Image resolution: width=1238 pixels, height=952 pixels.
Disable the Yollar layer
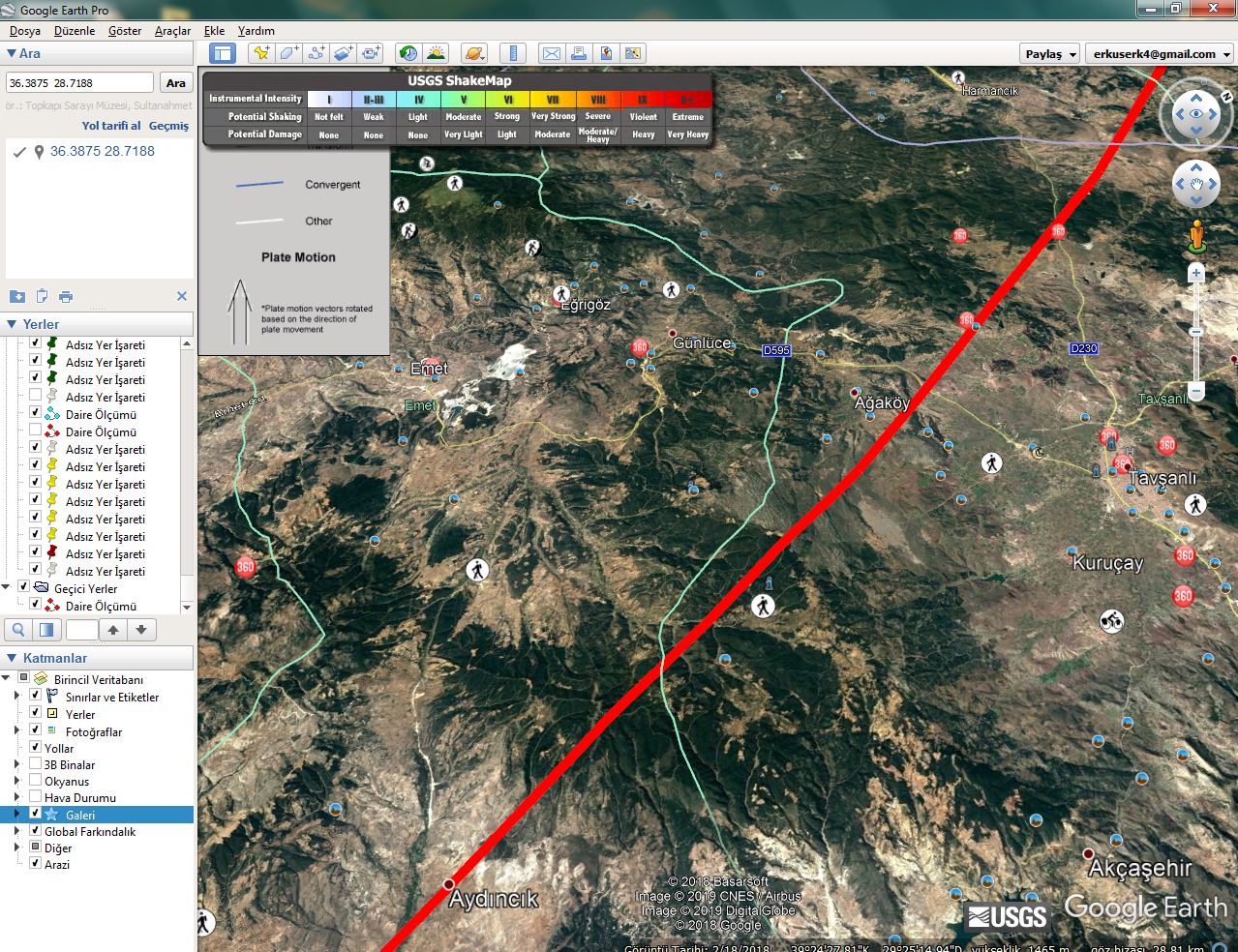click(x=35, y=748)
